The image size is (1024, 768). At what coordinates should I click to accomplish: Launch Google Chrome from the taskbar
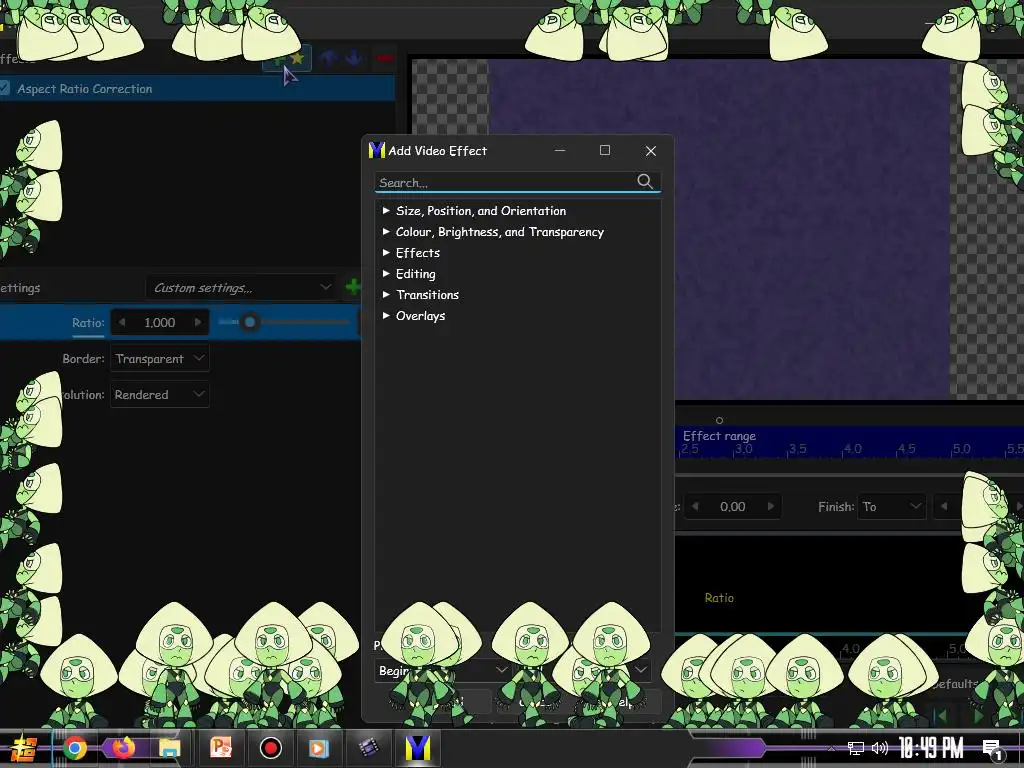point(75,748)
